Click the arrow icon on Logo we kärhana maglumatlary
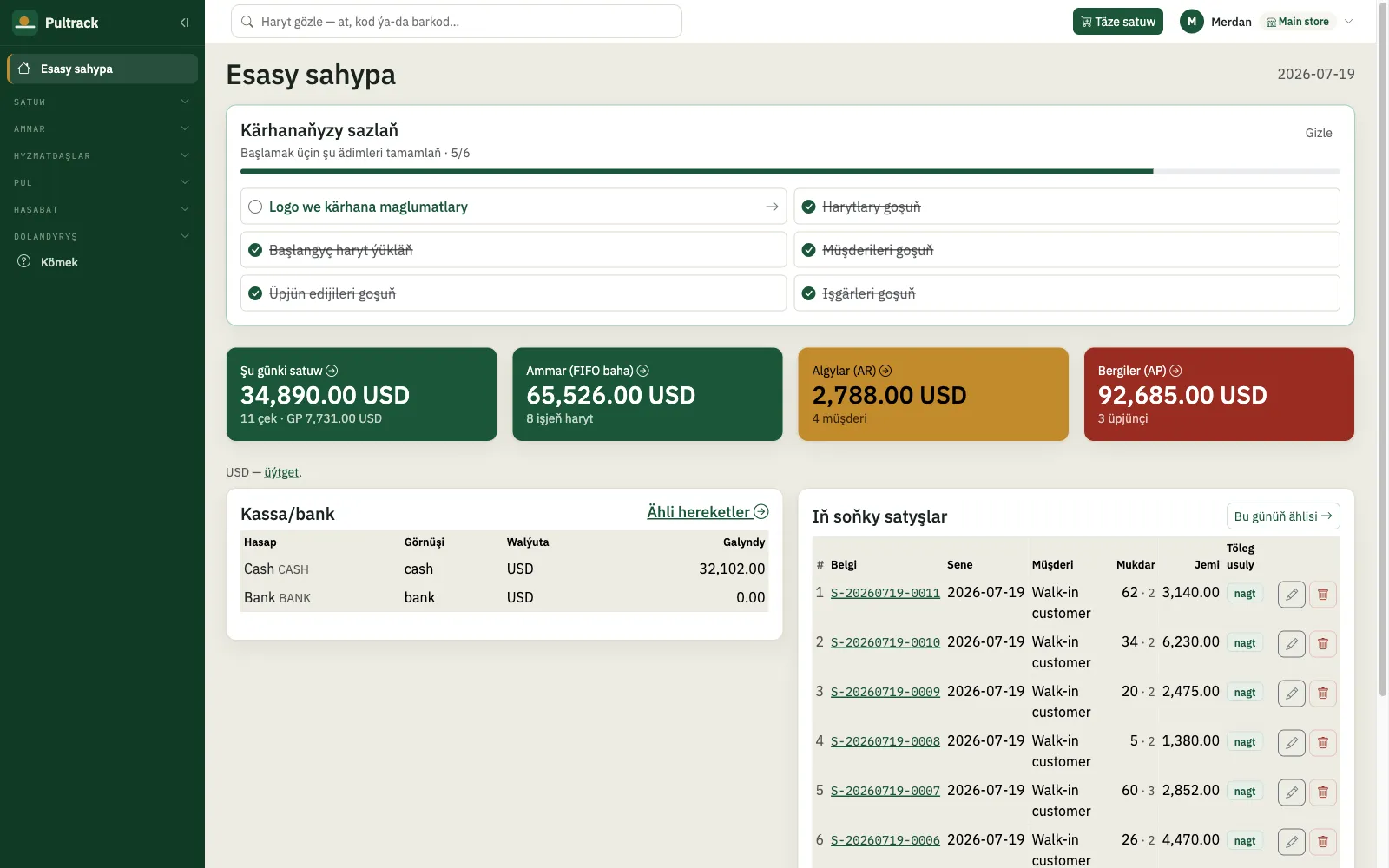 point(772,207)
